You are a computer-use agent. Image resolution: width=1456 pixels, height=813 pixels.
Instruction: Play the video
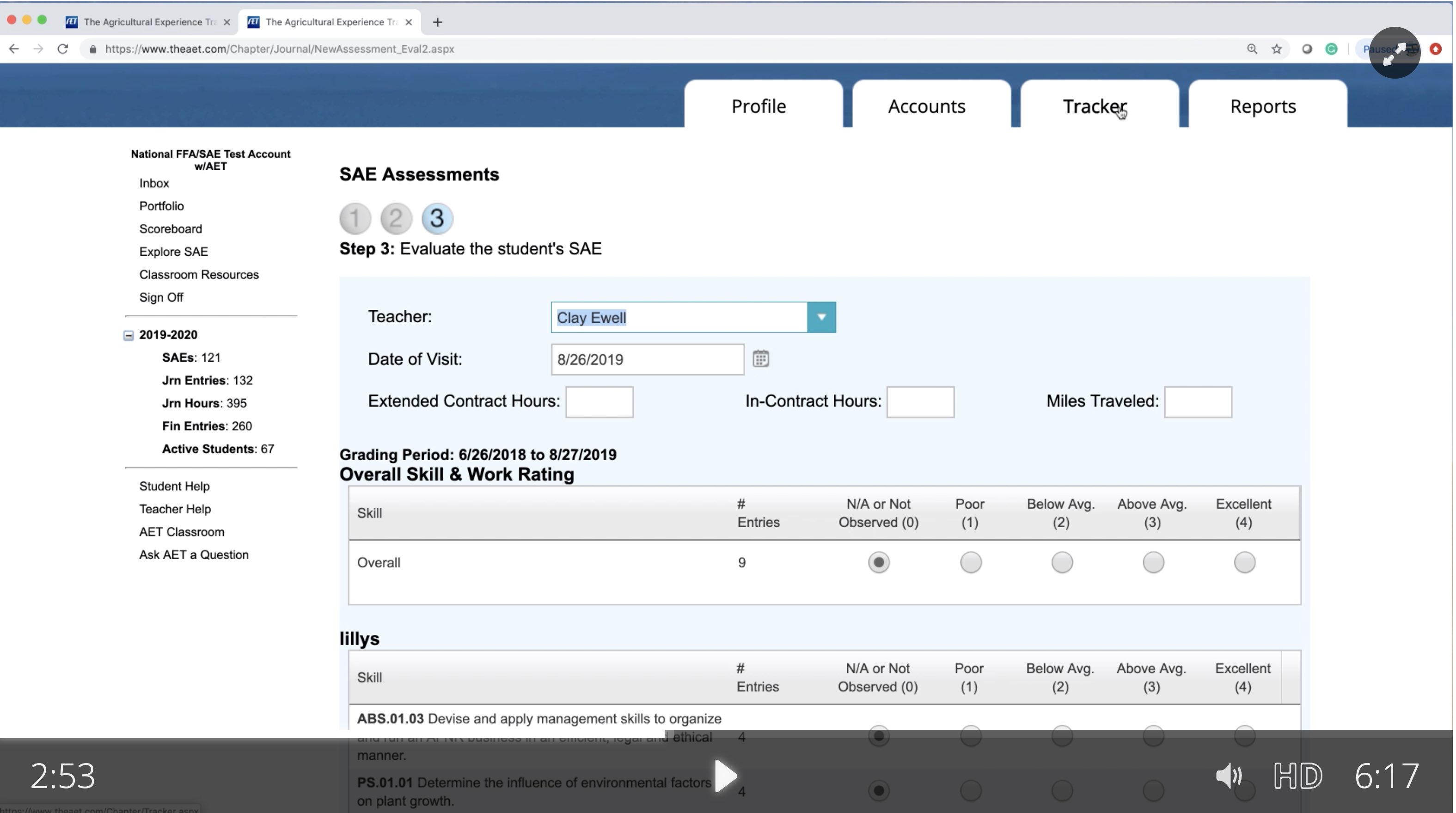[x=725, y=776]
